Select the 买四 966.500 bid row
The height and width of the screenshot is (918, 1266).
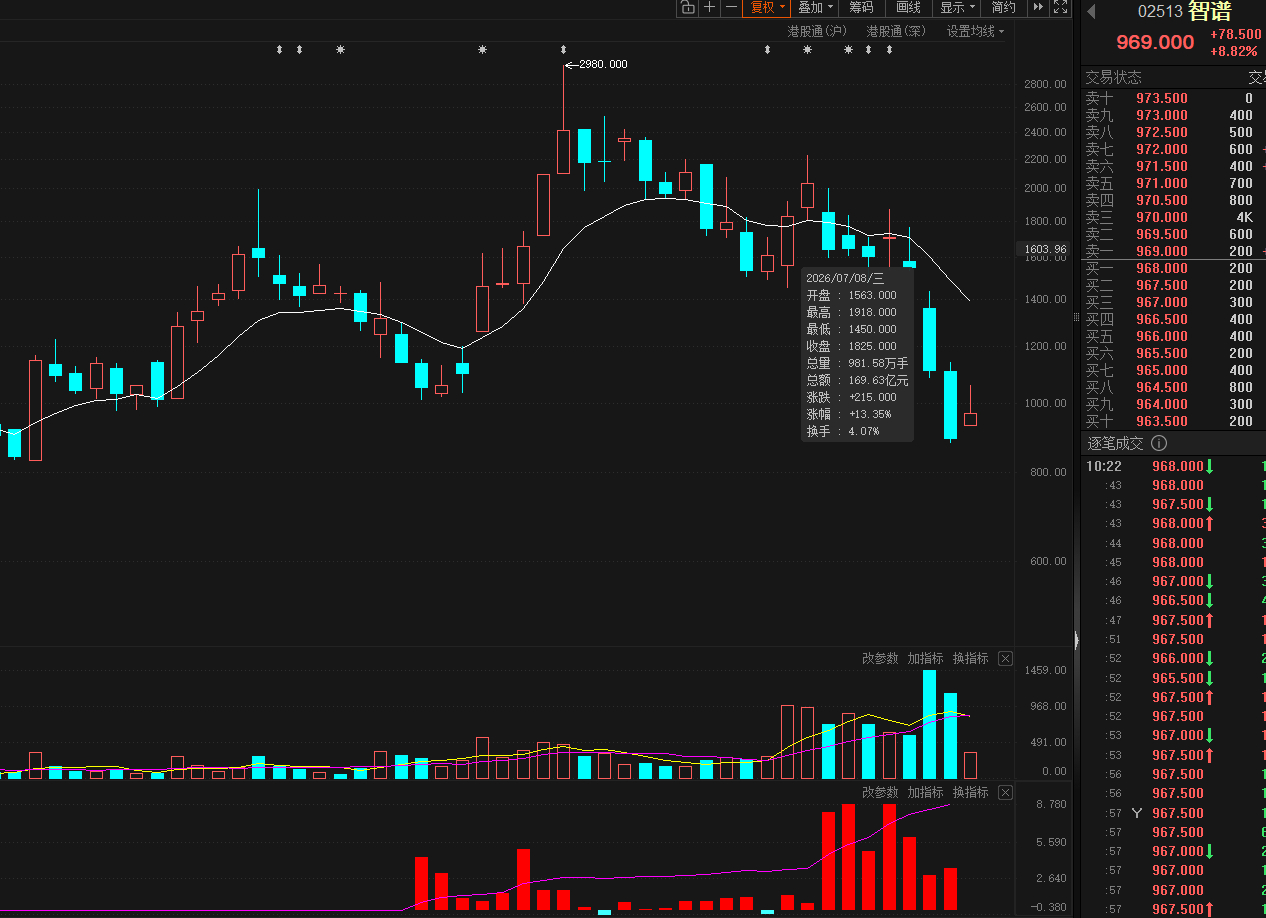pyautogui.click(x=1172, y=319)
